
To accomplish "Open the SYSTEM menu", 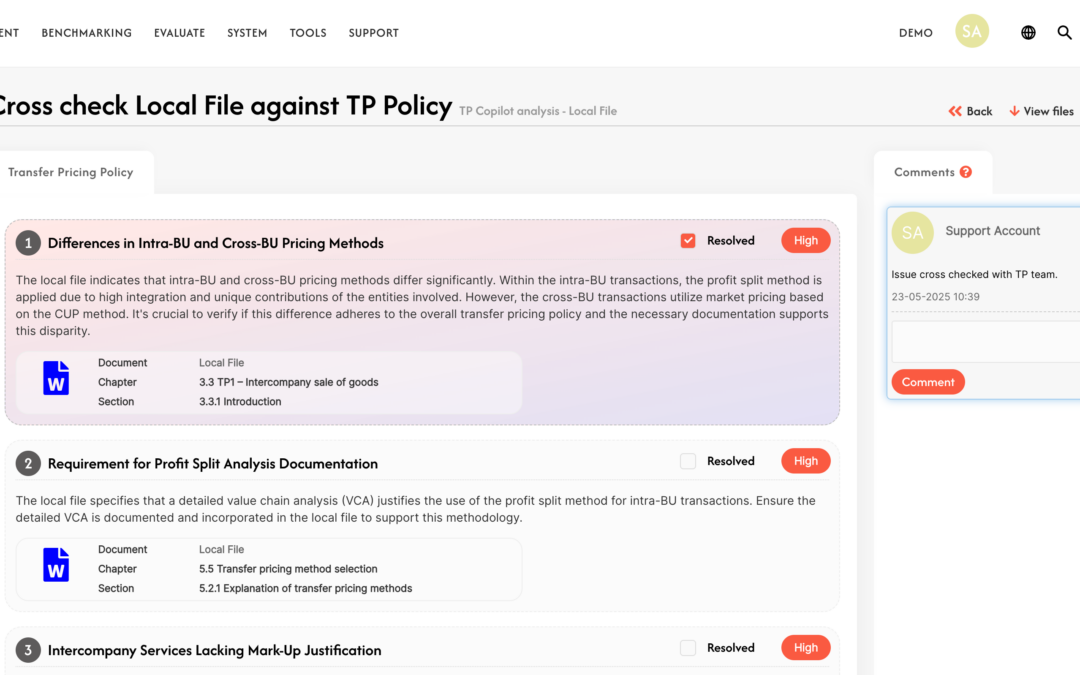I will click(x=247, y=33).
